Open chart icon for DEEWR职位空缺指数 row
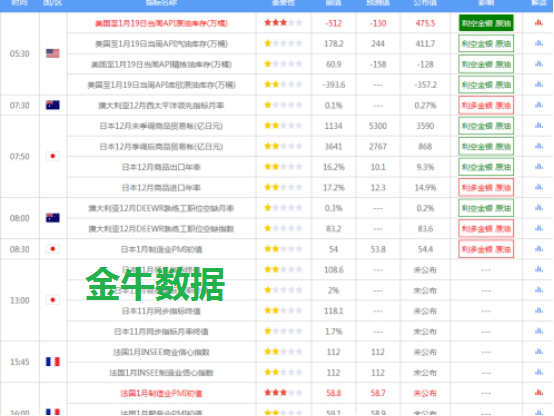 coord(539,228)
